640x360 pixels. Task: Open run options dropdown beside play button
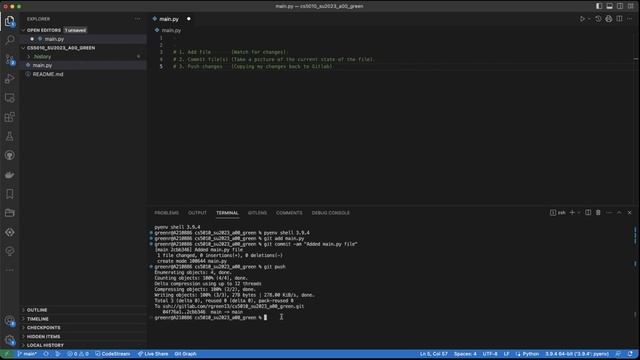(x=589, y=19)
